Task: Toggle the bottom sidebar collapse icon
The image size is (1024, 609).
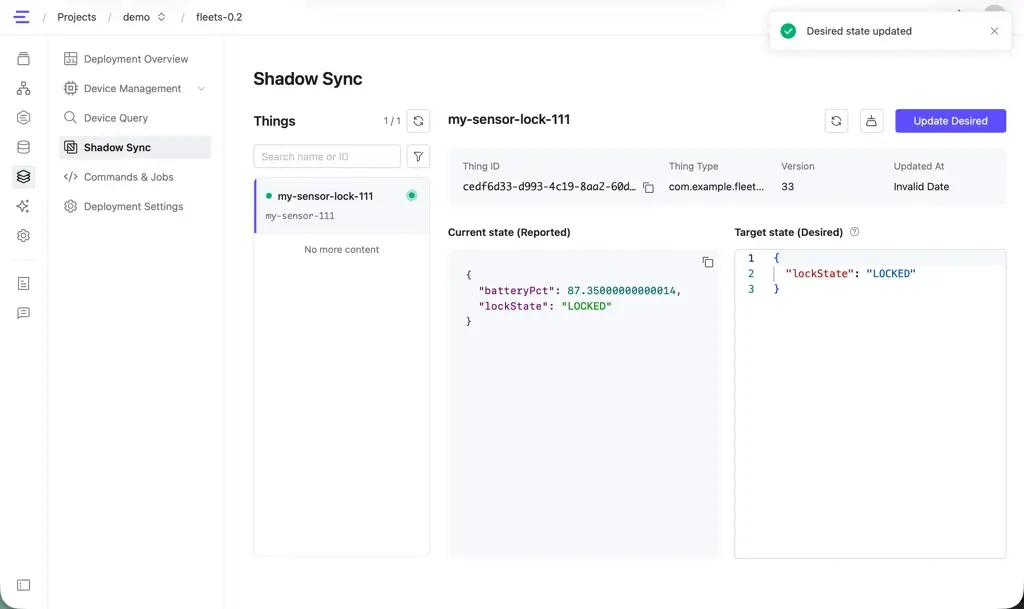Action: pos(24,585)
